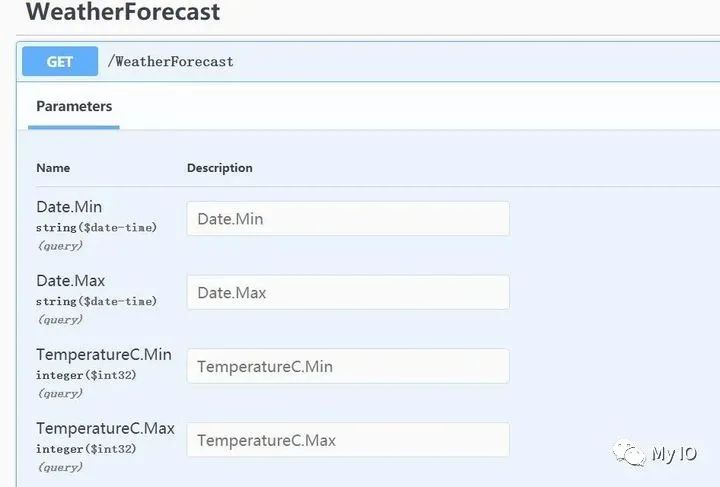Select the Date.Max parameter name label
The width and height of the screenshot is (720, 487).
click(x=71, y=281)
